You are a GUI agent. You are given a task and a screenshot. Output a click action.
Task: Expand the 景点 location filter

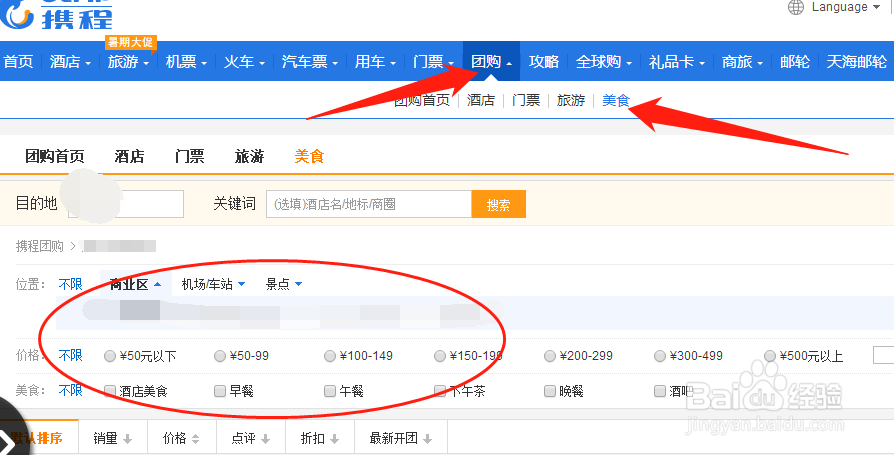tap(284, 284)
